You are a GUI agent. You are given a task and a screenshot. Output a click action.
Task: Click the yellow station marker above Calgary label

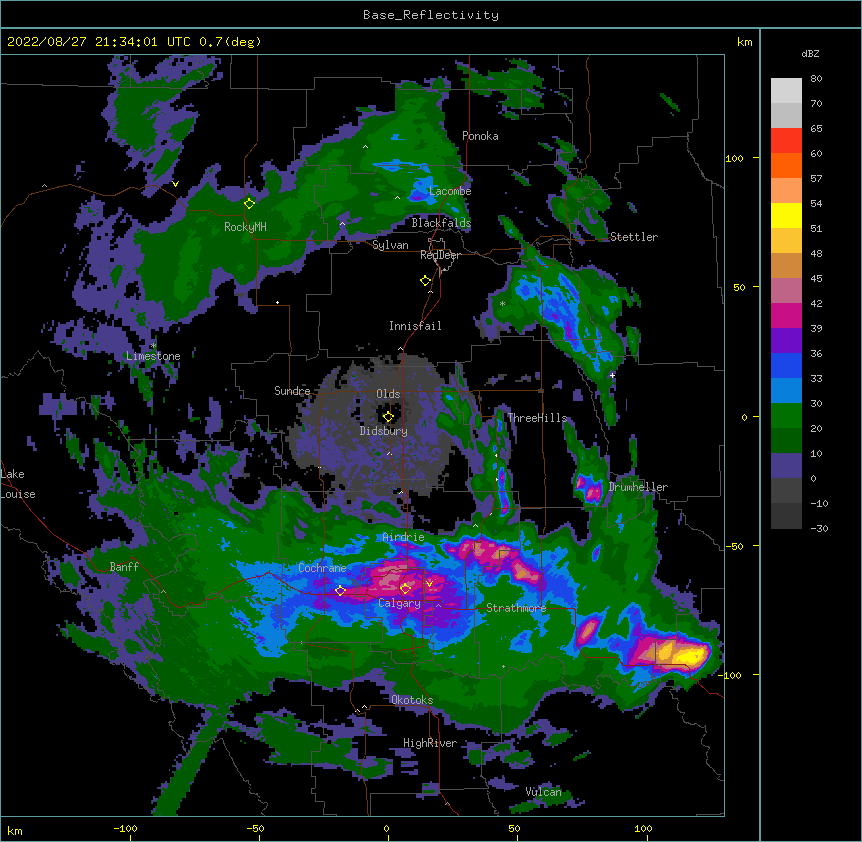[x=405, y=589]
